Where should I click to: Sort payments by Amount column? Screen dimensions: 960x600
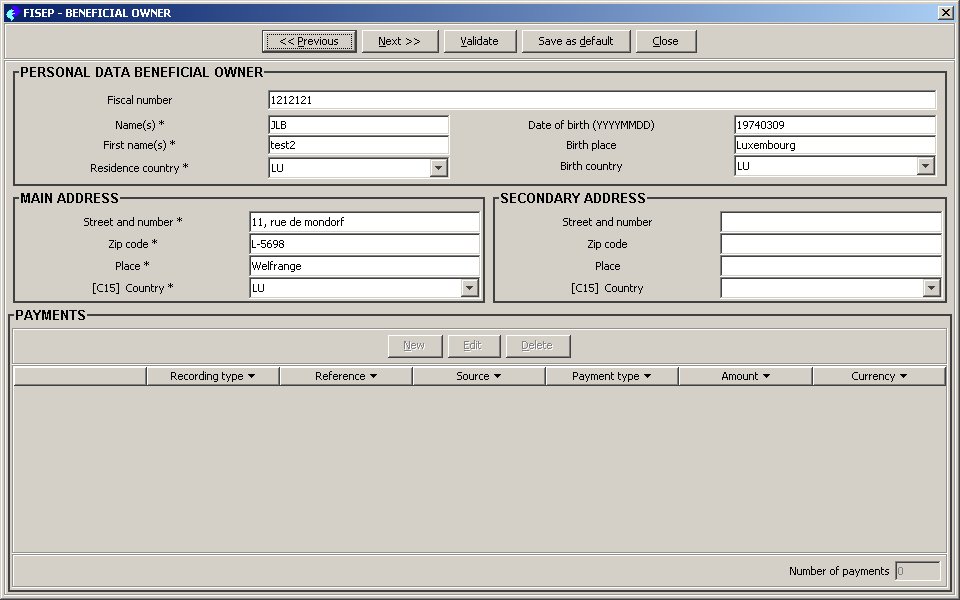[x=745, y=376]
